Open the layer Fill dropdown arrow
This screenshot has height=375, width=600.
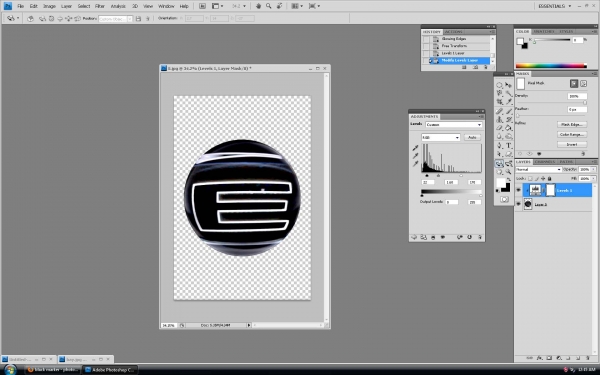593,179
